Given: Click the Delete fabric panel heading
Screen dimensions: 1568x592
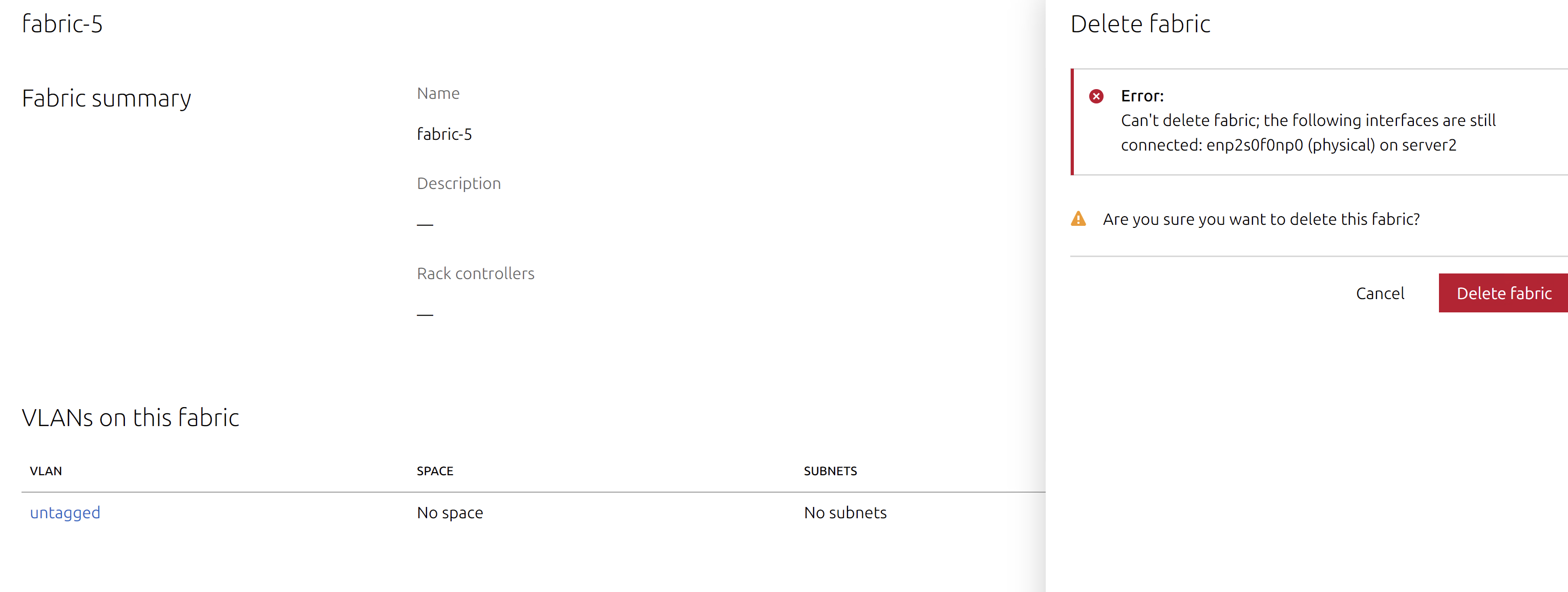Looking at the screenshot, I should [x=1139, y=25].
